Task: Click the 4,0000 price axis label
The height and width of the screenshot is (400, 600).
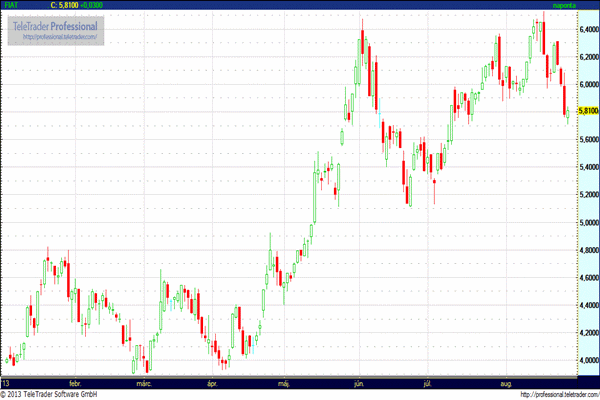Action: point(588,359)
